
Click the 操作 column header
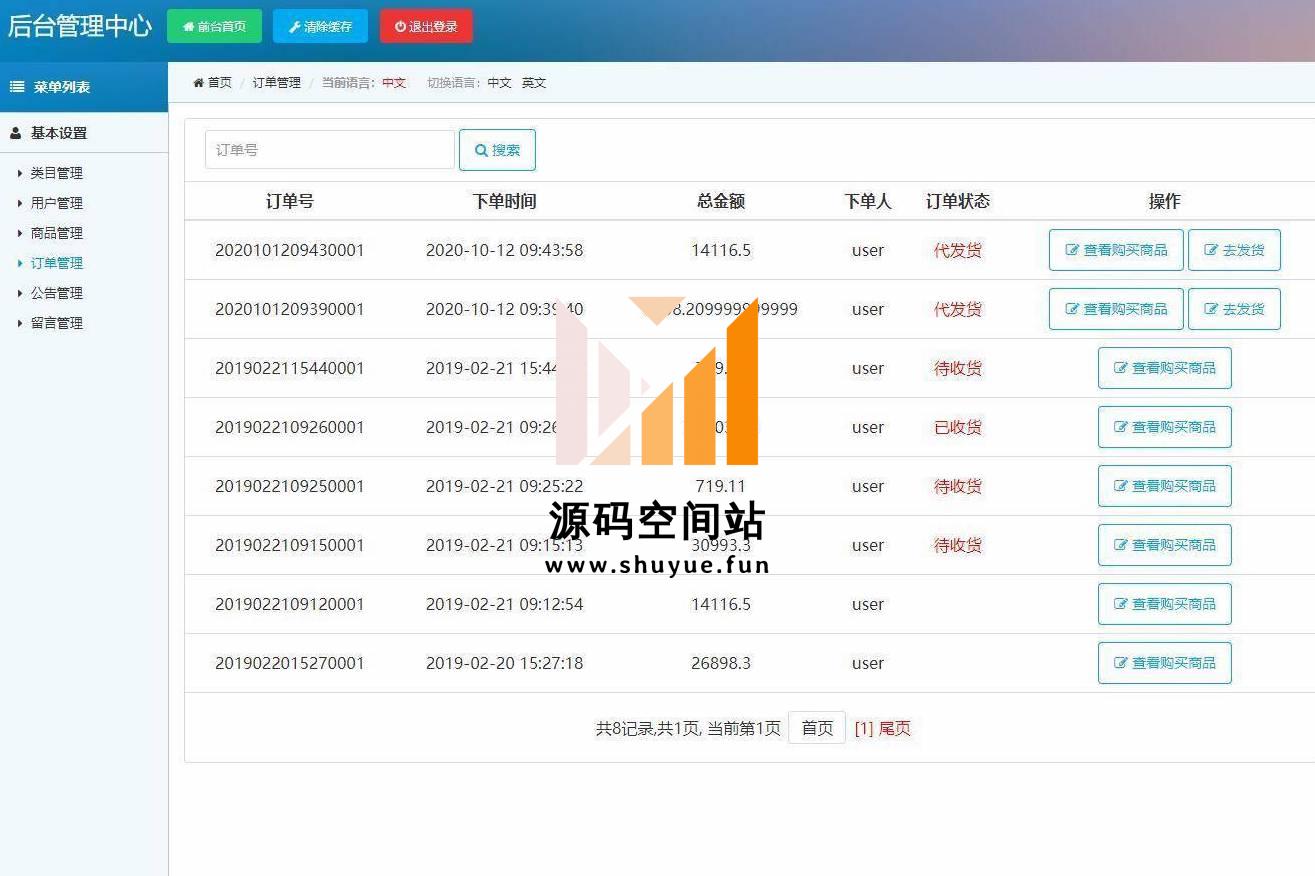pos(1165,201)
